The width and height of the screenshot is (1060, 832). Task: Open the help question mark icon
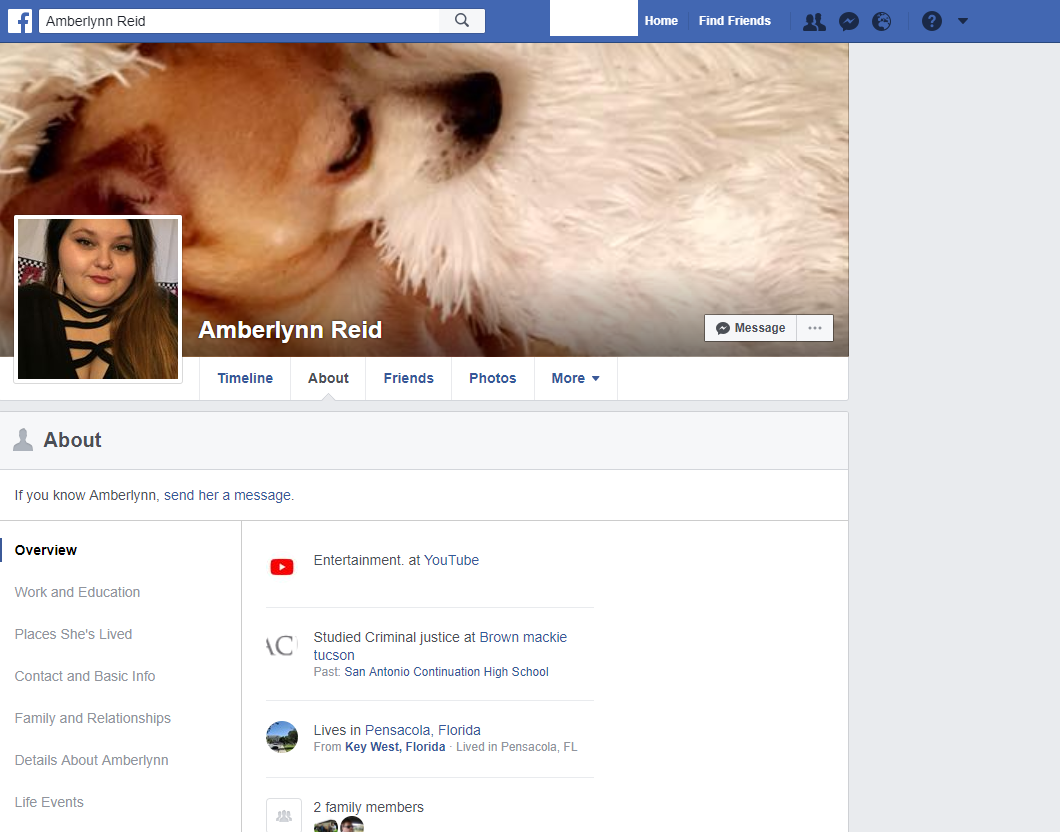click(932, 22)
